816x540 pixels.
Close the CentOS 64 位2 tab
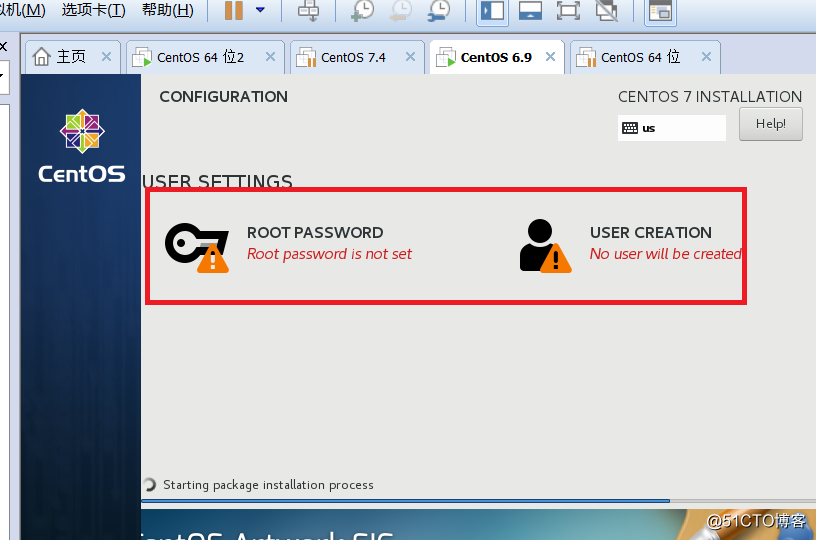tap(271, 57)
